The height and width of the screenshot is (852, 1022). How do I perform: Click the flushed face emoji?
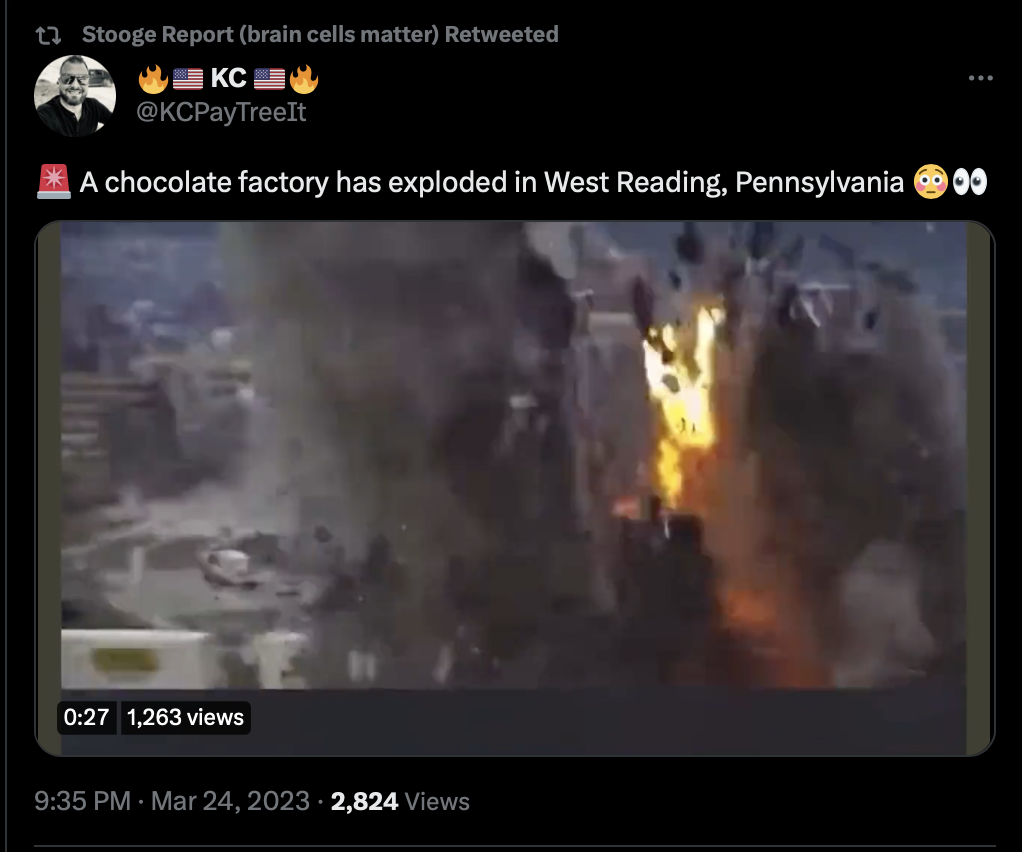pos(930,182)
